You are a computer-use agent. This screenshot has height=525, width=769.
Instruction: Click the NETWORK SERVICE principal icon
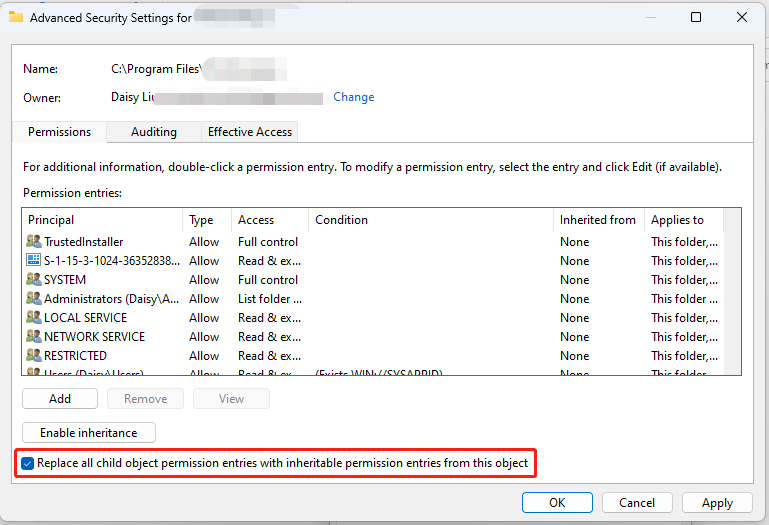pos(34,337)
